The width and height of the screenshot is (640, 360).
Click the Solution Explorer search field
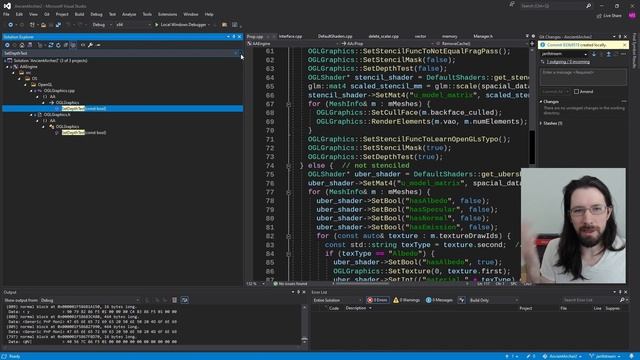(x=118, y=53)
